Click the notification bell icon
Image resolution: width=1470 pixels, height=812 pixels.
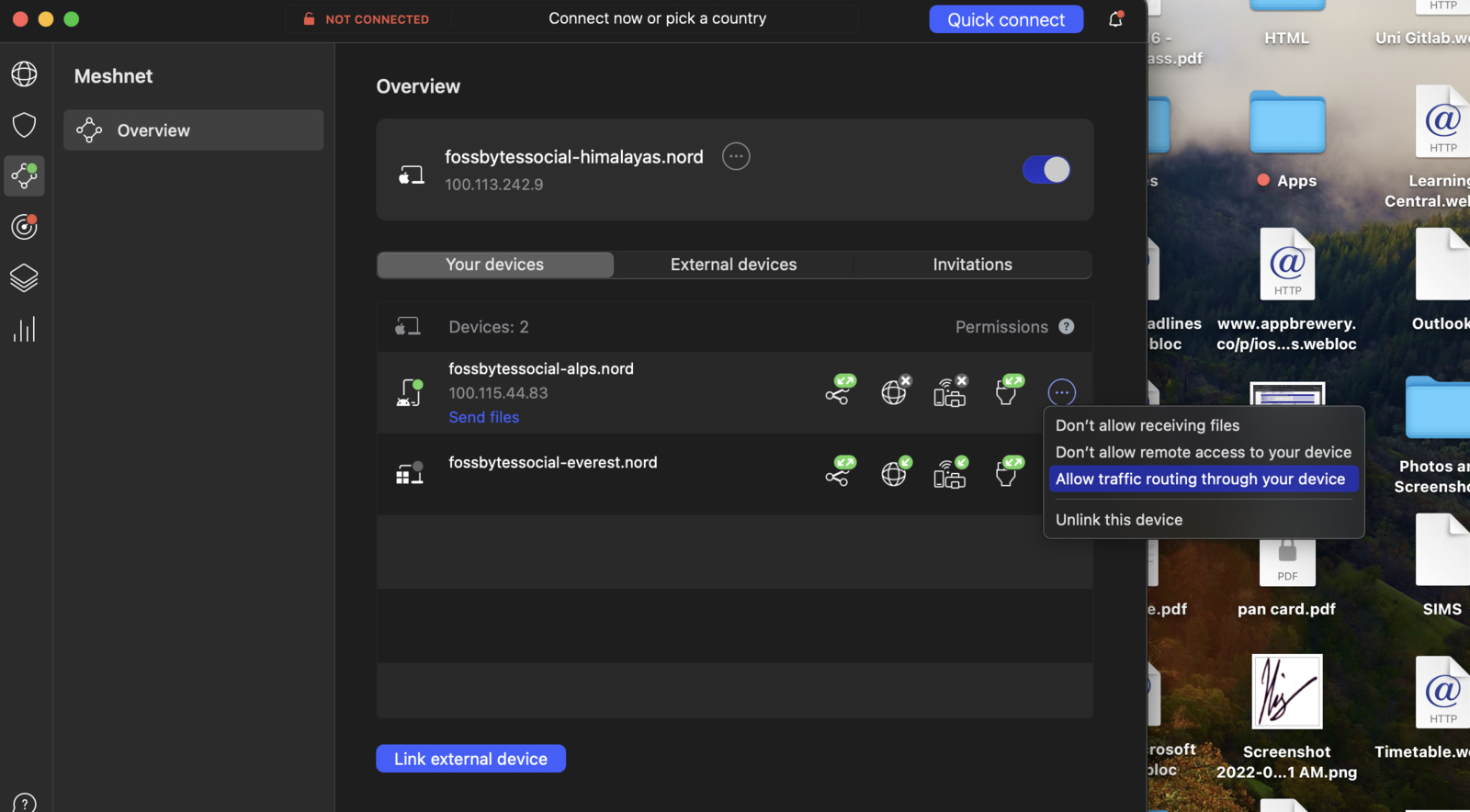[1115, 19]
